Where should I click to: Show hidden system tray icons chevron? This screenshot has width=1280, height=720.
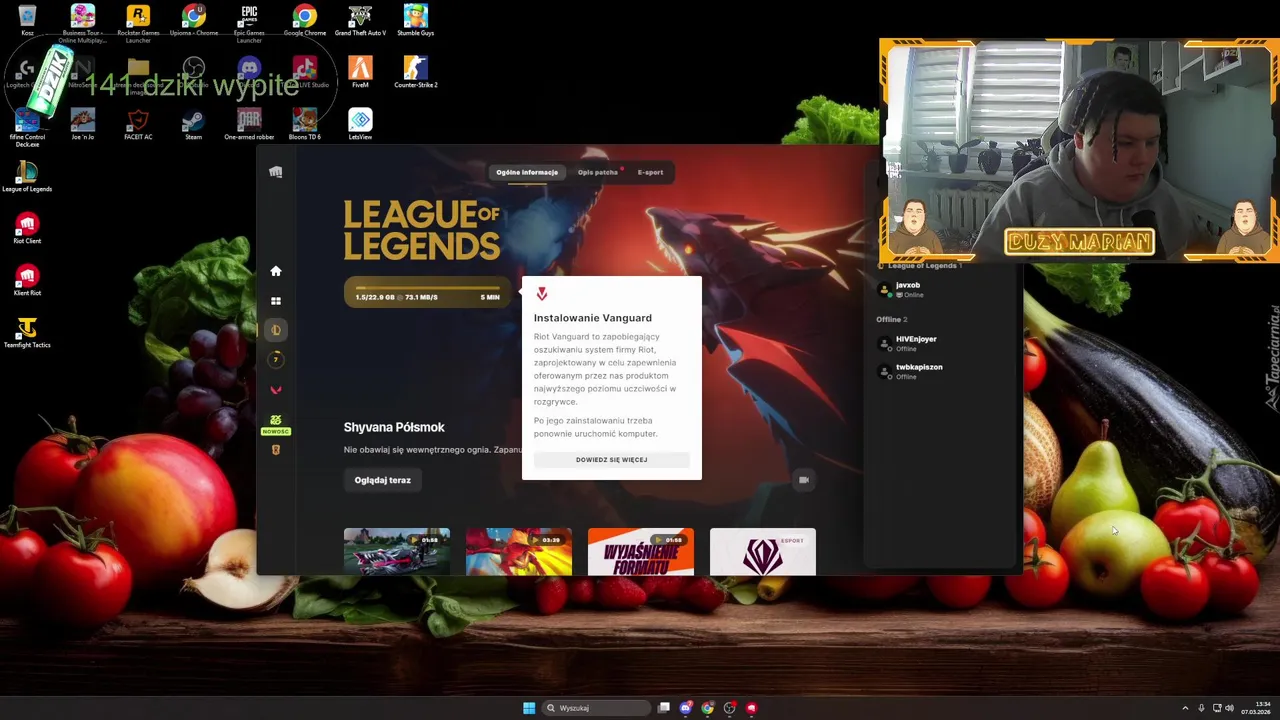tap(1185, 708)
